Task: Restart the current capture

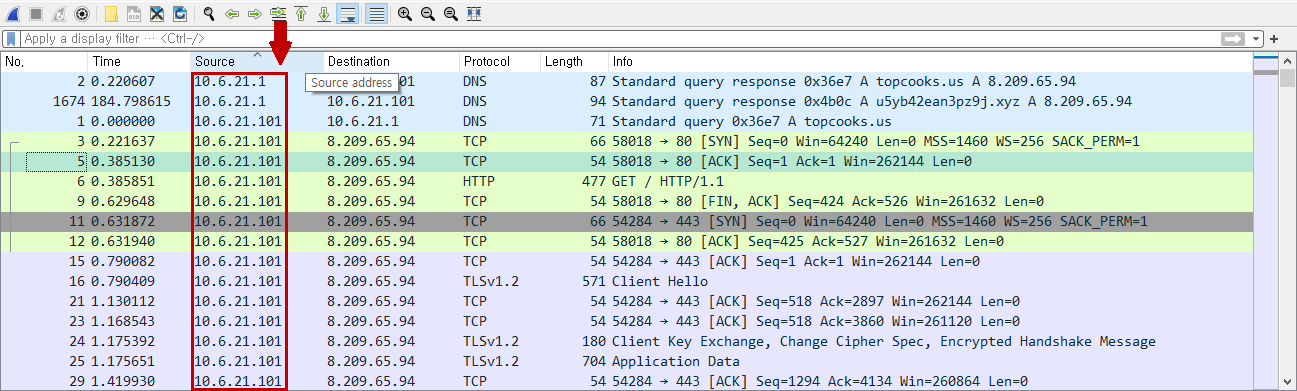Action: [59, 14]
